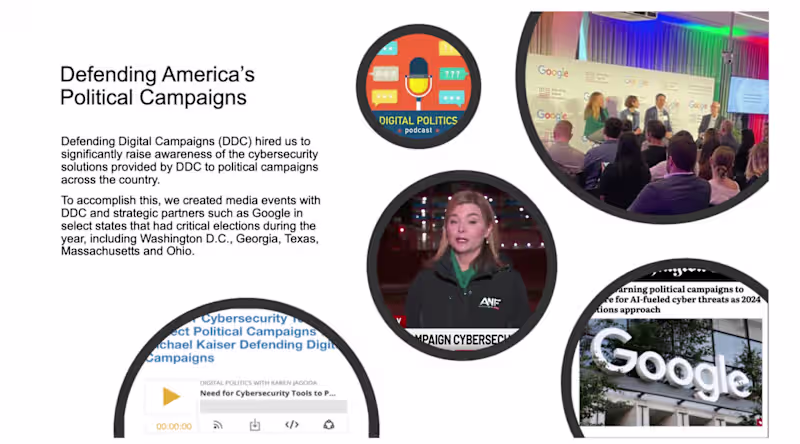The image size is (800, 444).
Task: Click the download icon in podcast player
Action: pyautogui.click(x=255, y=425)
